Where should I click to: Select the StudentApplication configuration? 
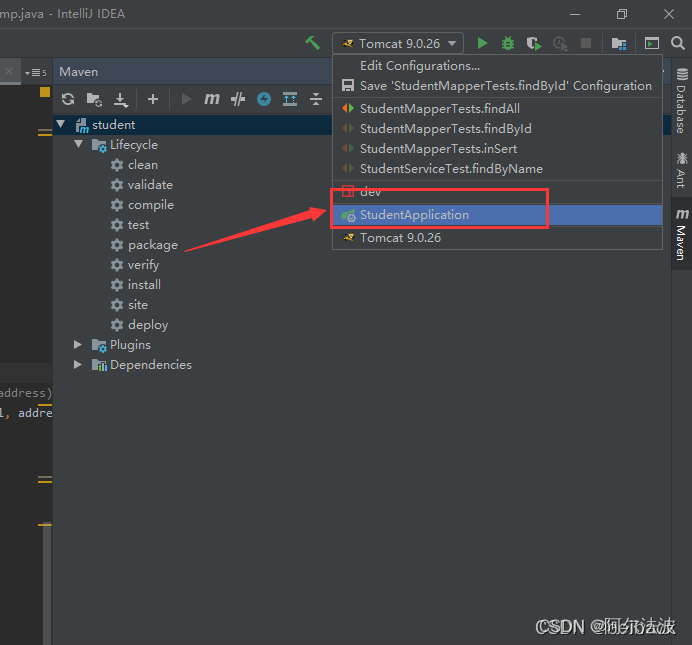pos(497,215)
